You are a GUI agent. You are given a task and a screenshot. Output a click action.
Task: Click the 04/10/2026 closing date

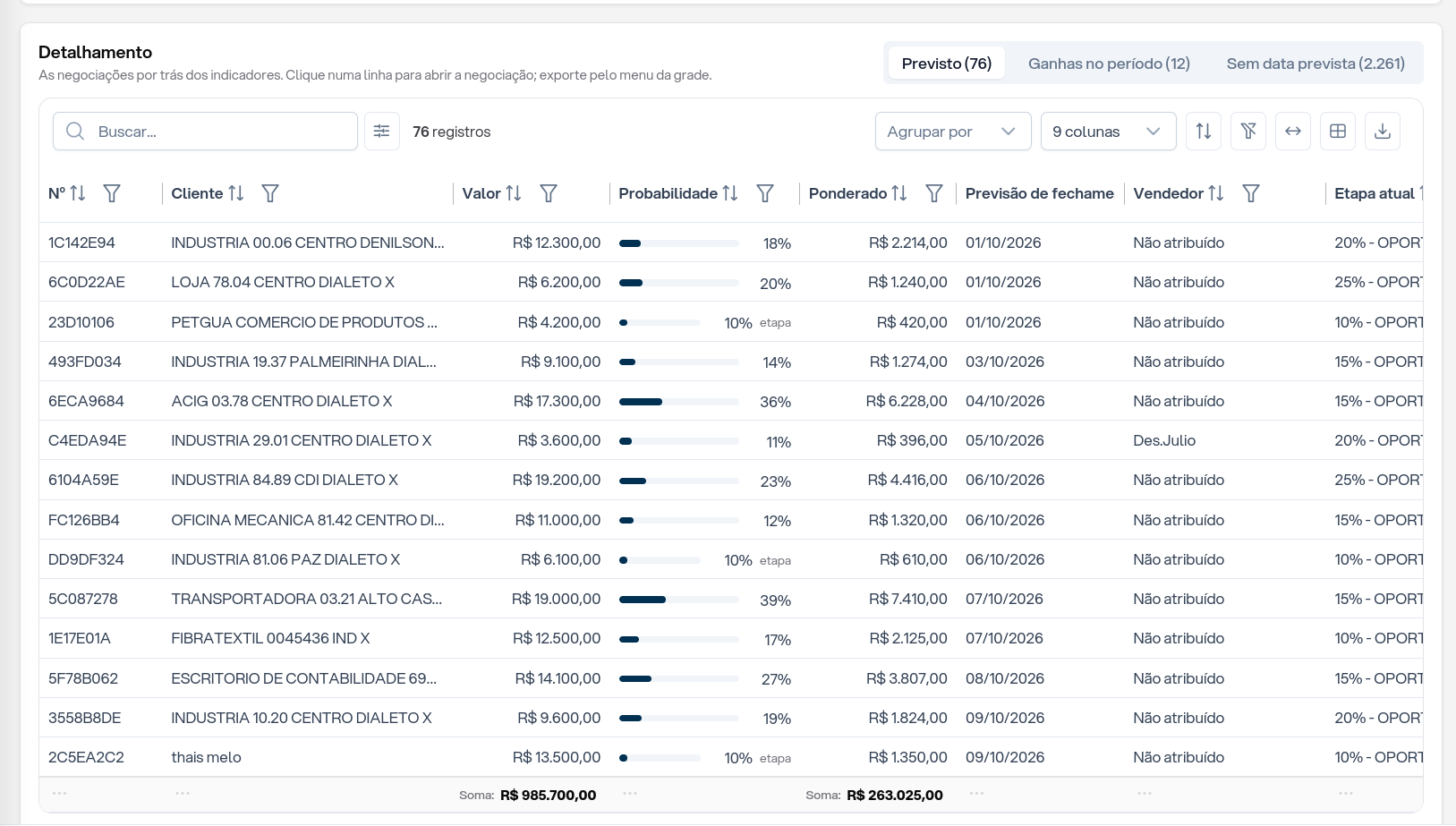[x=1005, y=401]
